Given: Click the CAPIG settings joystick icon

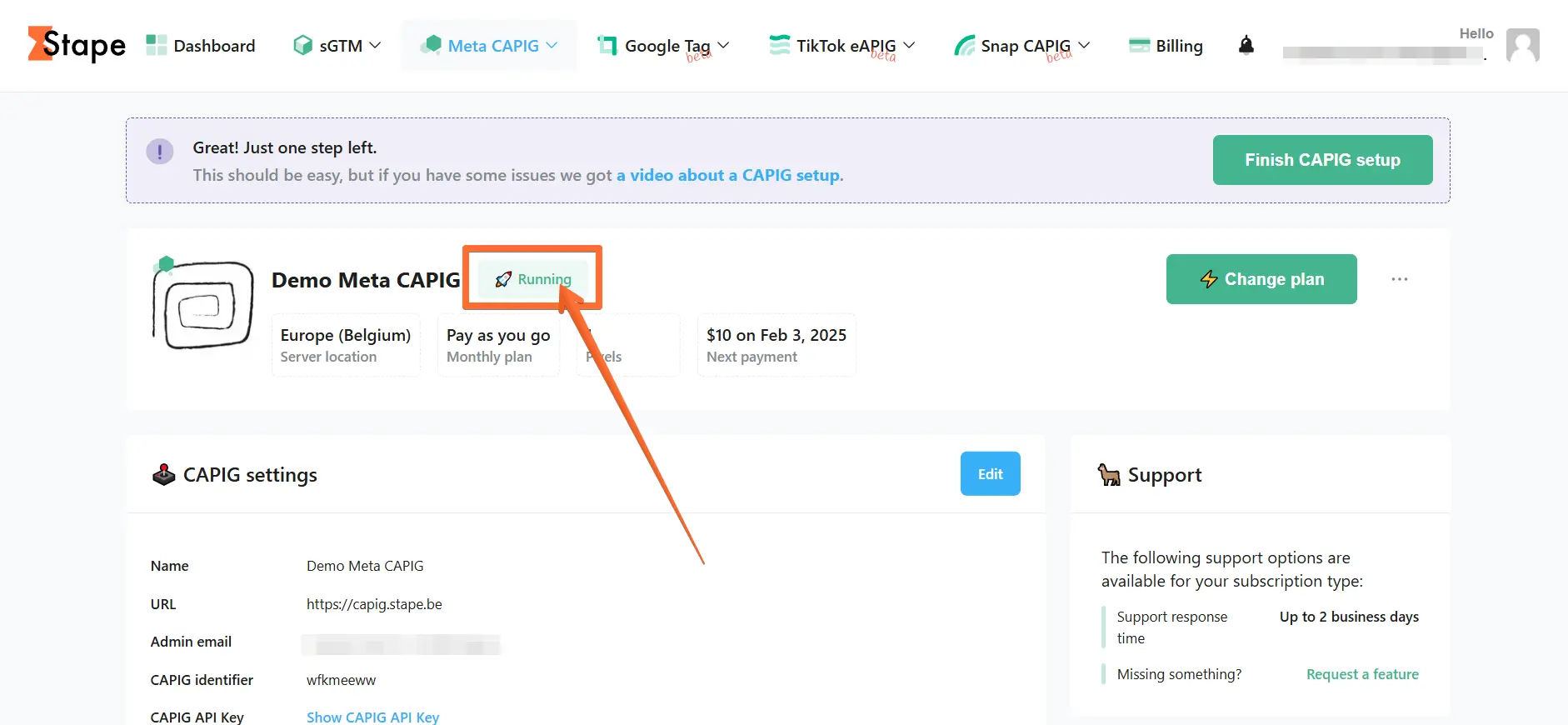Looking at the screenshot, I should (164, 474).
